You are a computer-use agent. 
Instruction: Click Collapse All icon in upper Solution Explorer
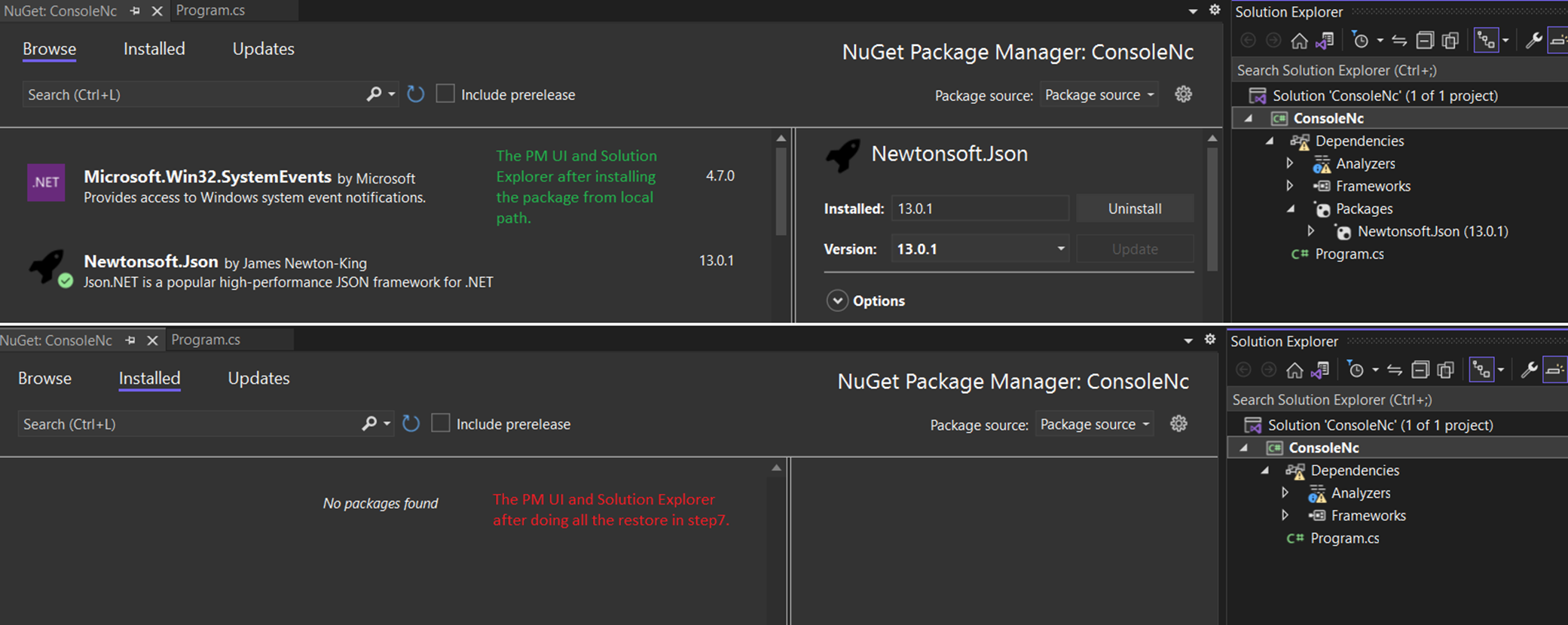point(1425,41)
